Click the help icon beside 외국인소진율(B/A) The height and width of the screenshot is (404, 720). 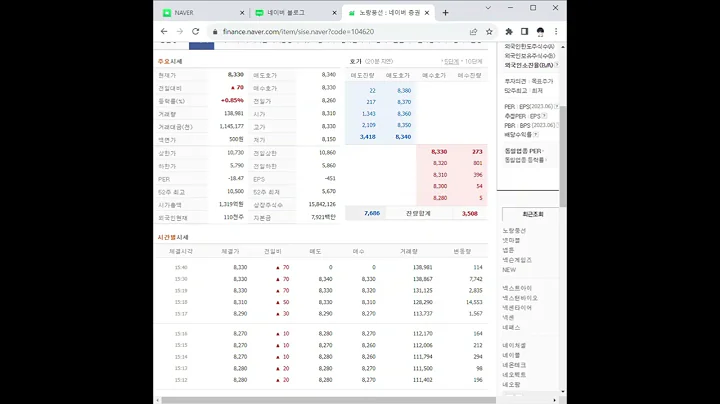[x=557, y=65]
